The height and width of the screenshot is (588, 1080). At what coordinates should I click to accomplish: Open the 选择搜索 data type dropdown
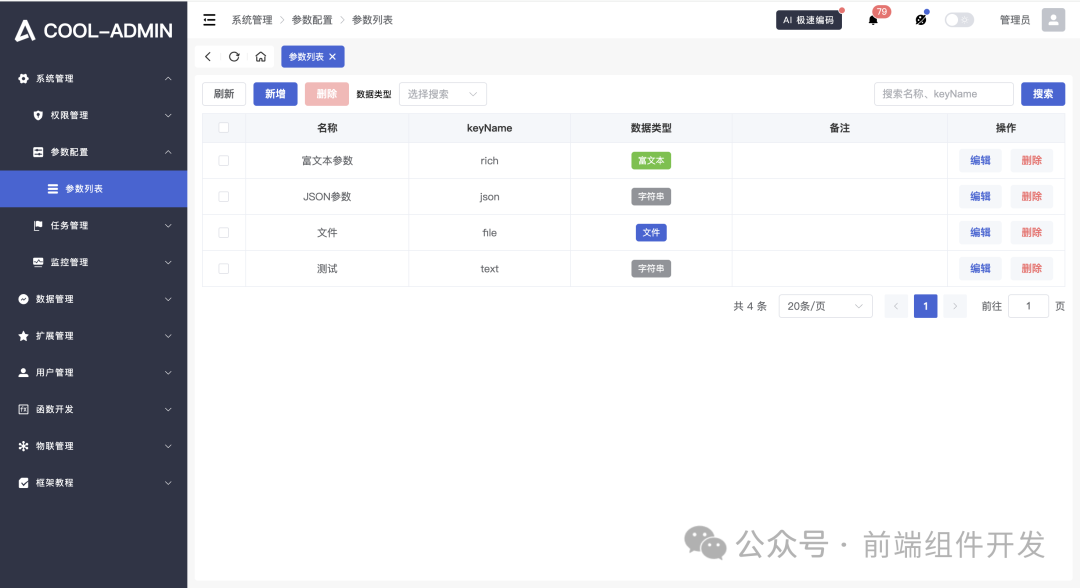(x=441, y=93)
